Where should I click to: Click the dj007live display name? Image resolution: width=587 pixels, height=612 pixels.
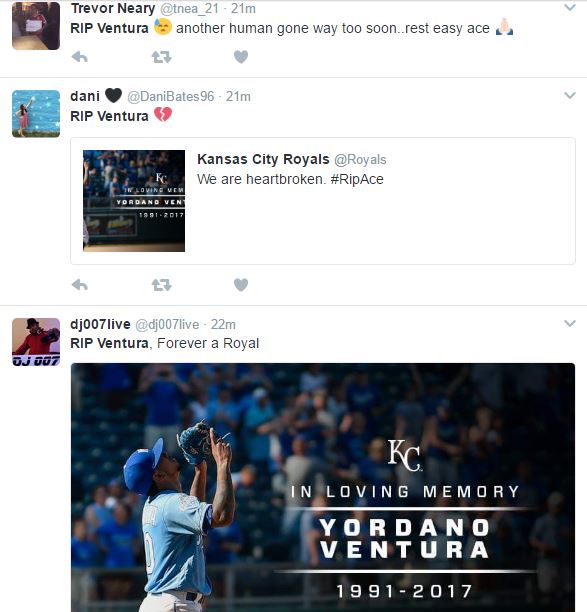click(x=100, y=324)
